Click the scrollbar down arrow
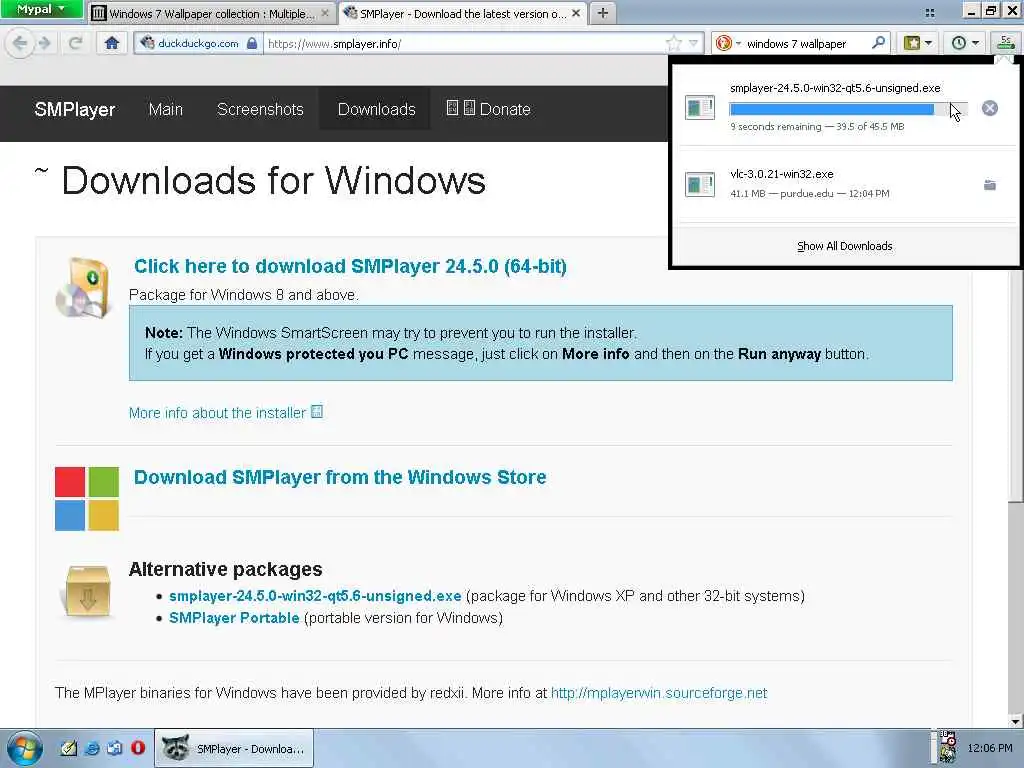 pos(1015,722)
